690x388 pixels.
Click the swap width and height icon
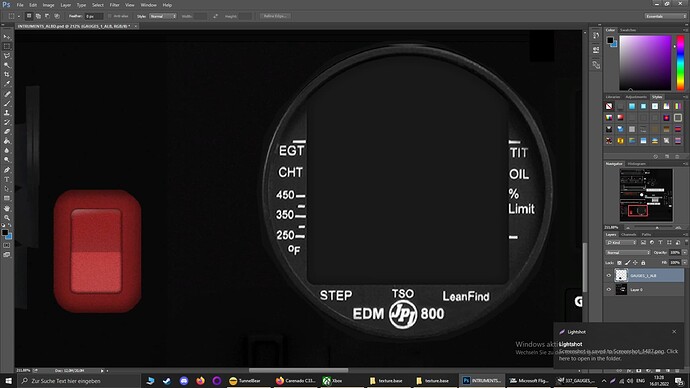[x=215, y=16]
